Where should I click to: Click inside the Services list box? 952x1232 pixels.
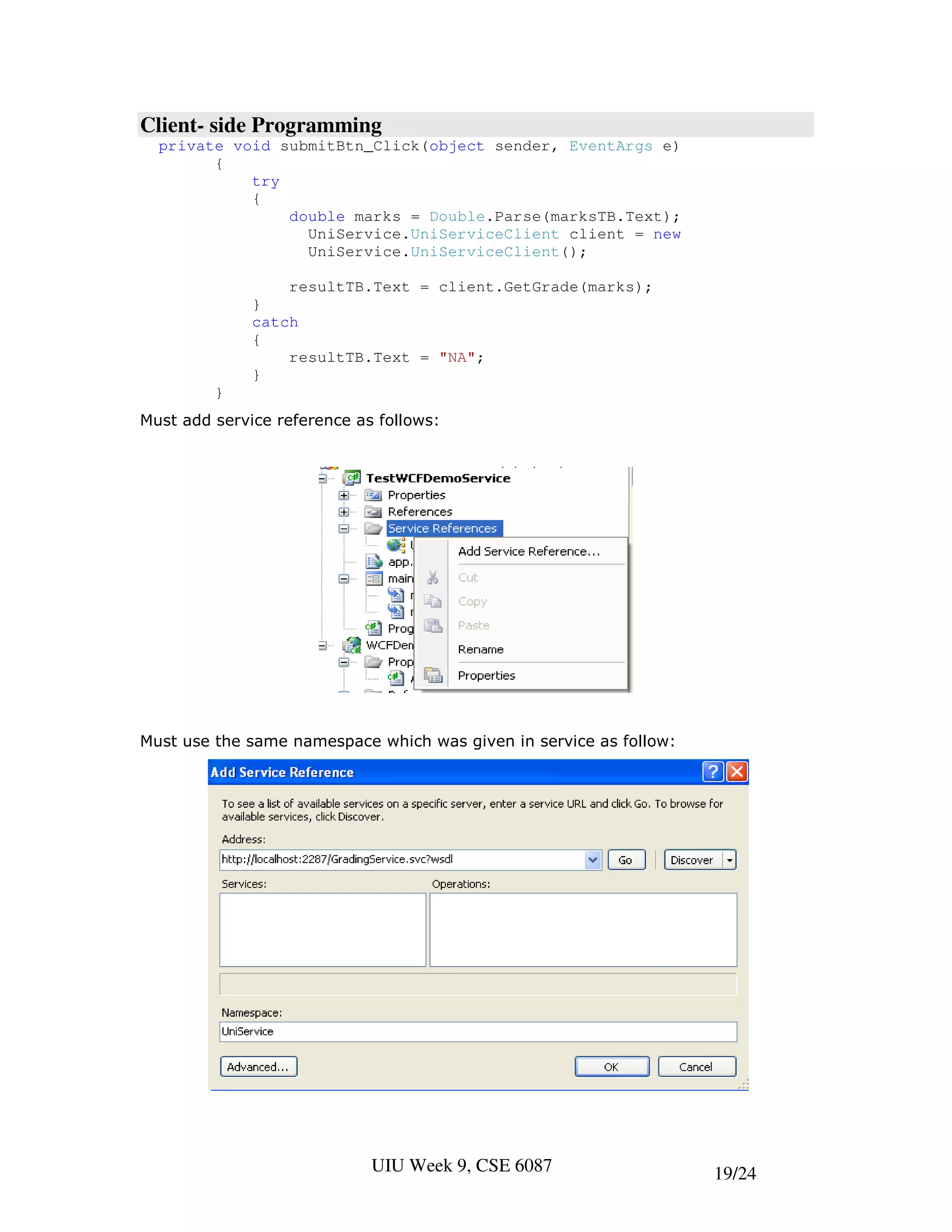pyautogui.click(x=323, y=929)
